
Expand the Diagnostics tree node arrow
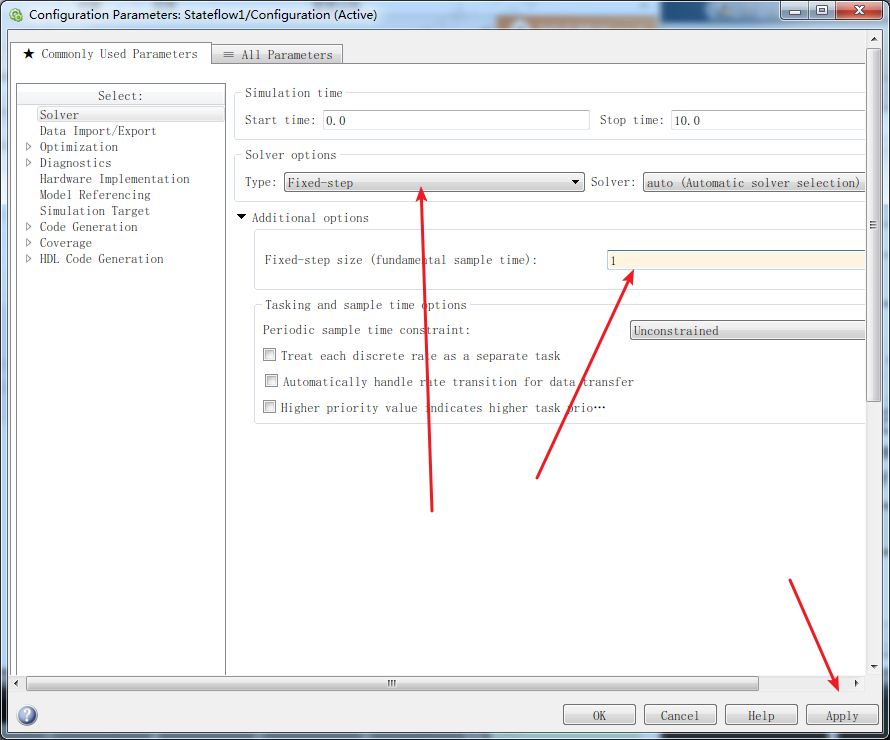click(28, 162)
